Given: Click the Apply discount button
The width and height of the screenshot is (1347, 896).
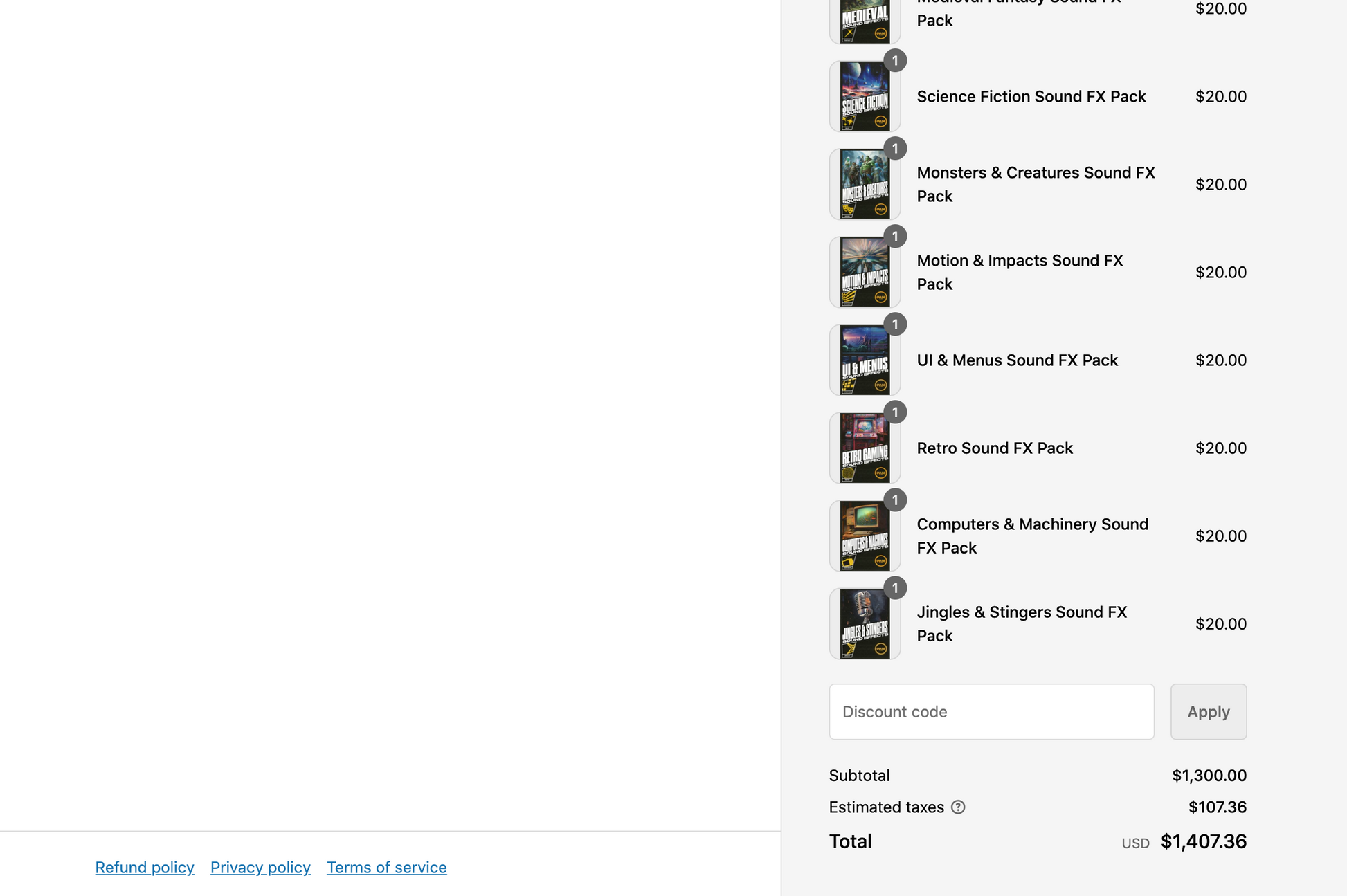Looking at the screenshot, I should (1208, 711).
